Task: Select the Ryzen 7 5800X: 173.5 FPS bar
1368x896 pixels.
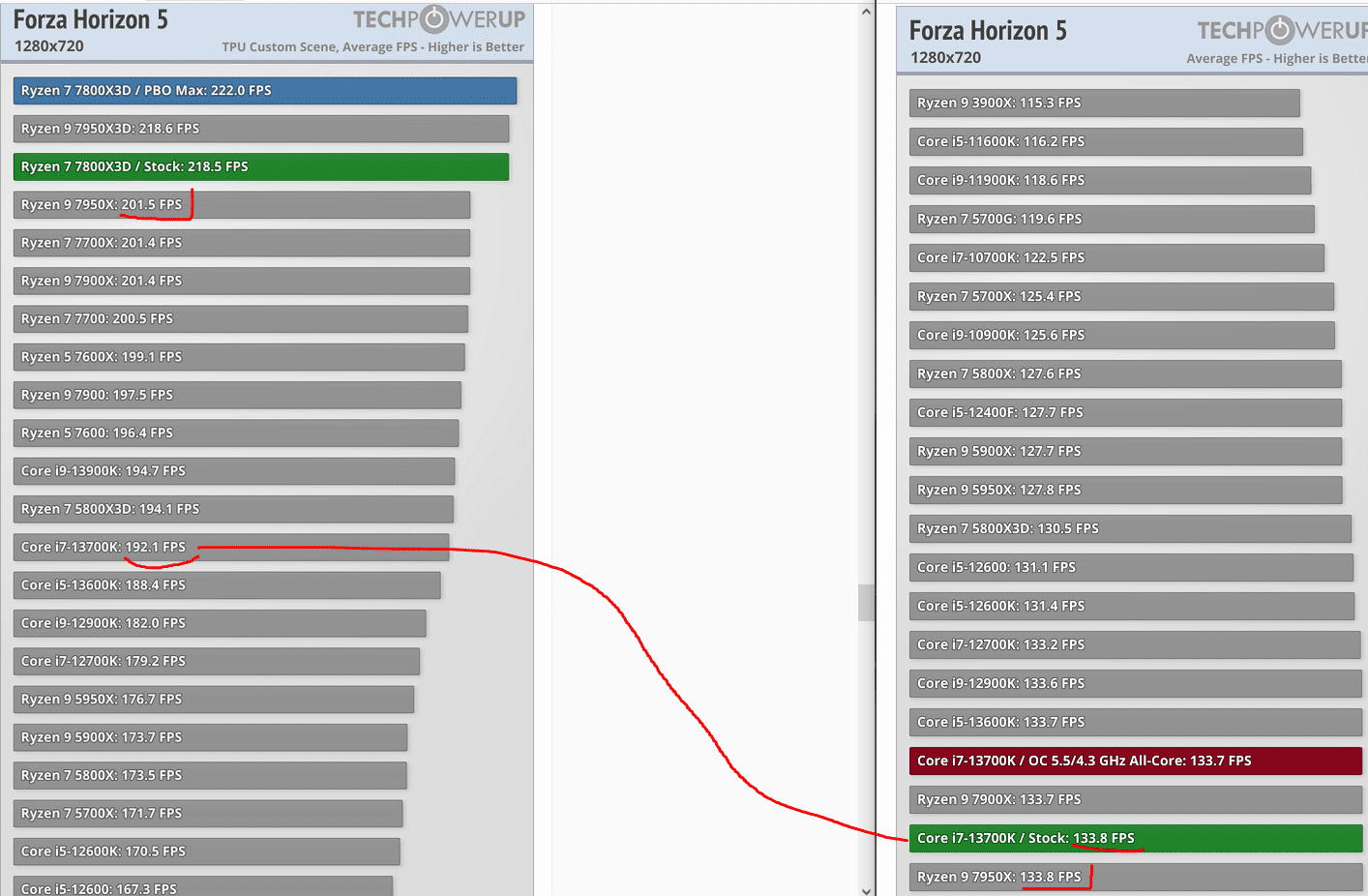Action: (210, 776)
